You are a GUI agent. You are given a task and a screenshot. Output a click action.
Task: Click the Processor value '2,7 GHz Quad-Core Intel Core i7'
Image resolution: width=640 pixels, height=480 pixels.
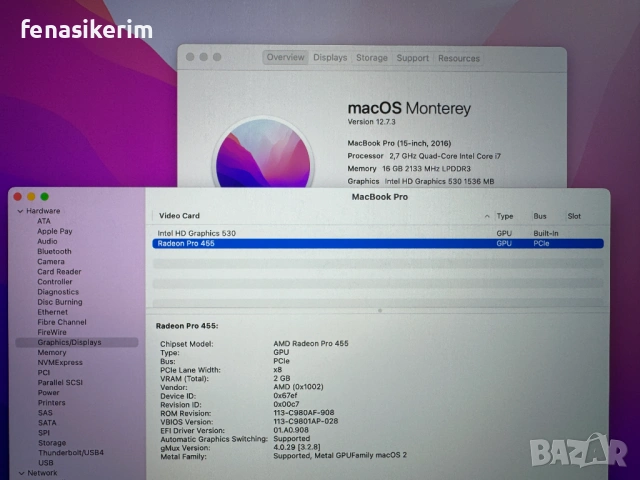(445, 156)
